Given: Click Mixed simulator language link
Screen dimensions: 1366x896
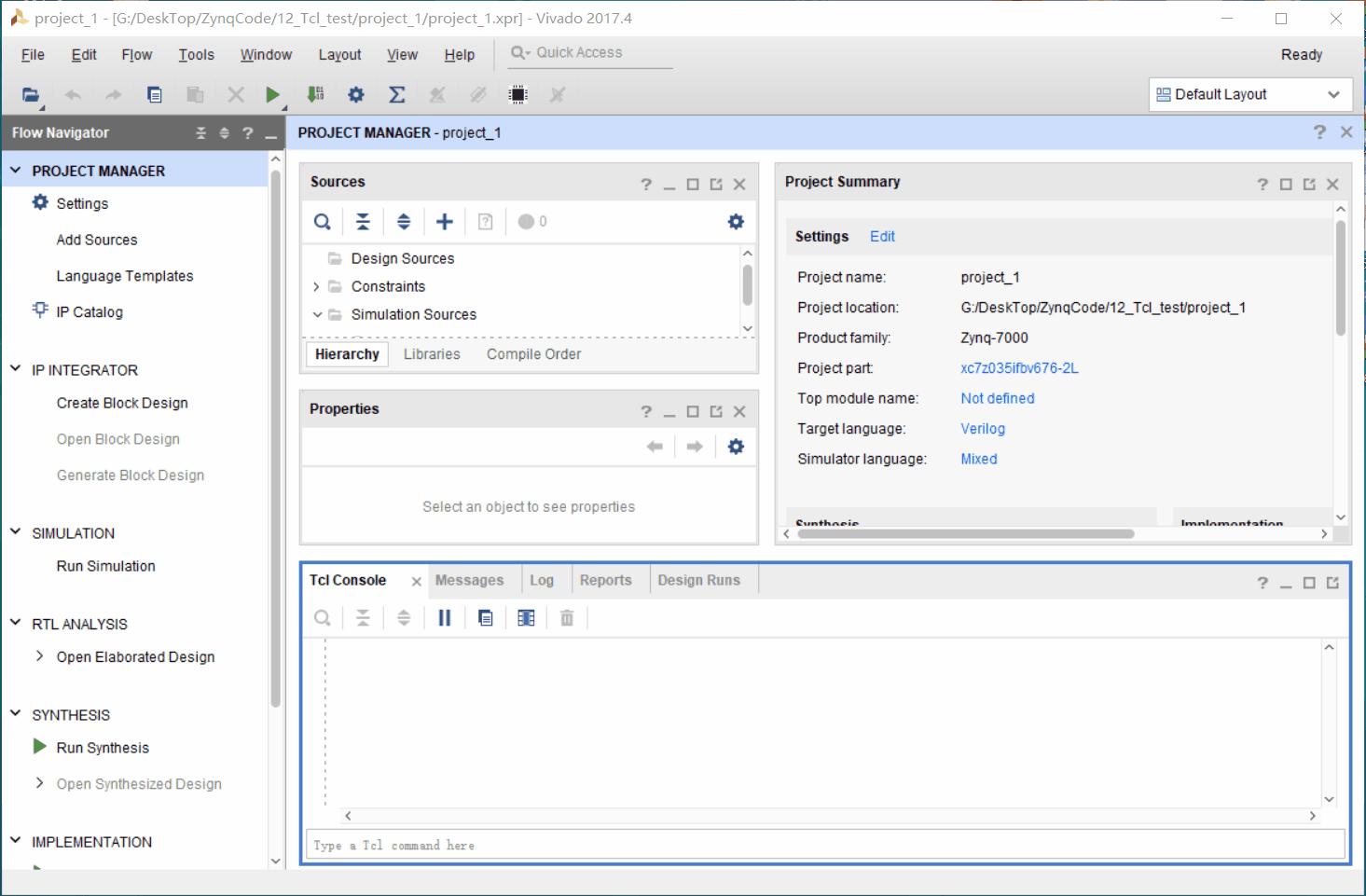Looking at the screenshot, I should click(x=979, y=459).
